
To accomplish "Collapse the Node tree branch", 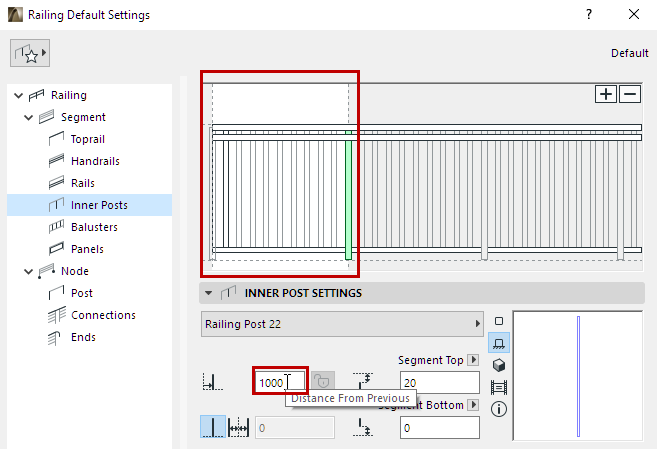I will click(28, 271).
